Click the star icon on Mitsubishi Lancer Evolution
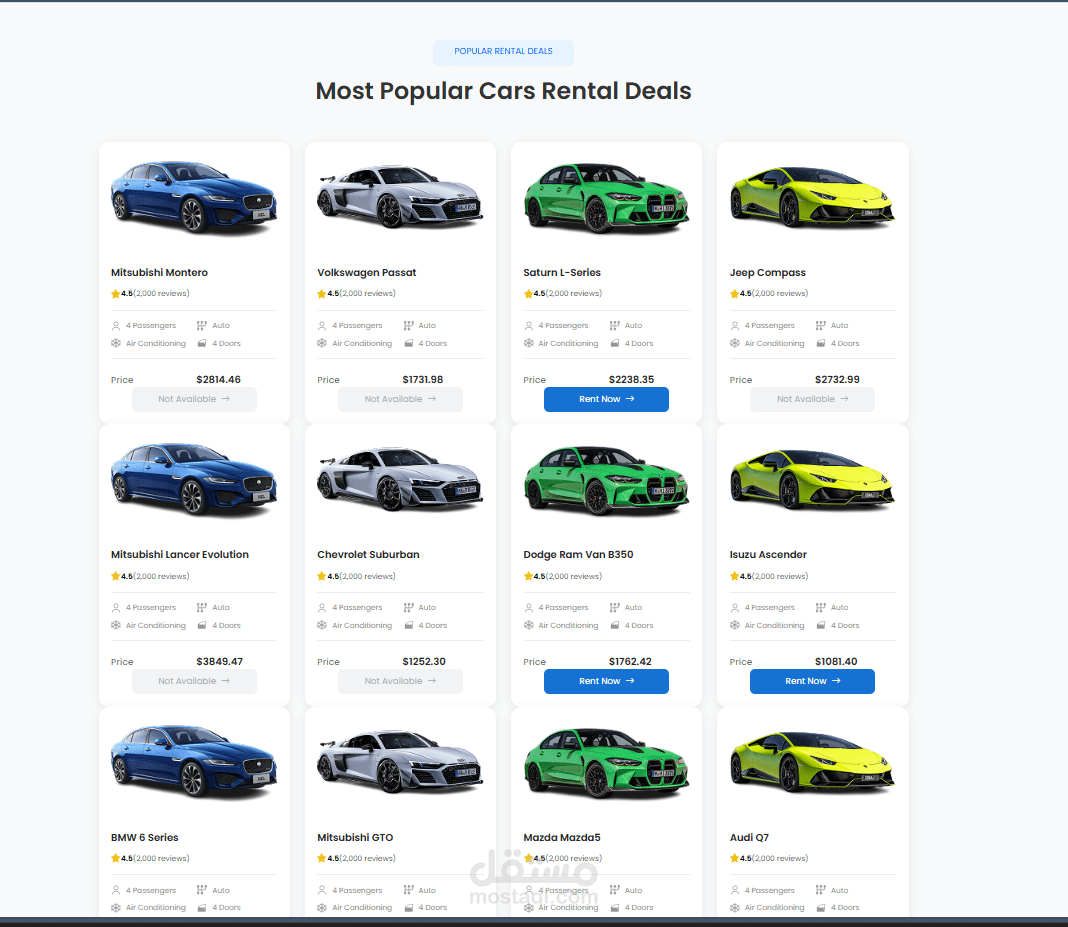This screenshot has width=1068, height=927. pyautogui.click(x=115, y=576)
